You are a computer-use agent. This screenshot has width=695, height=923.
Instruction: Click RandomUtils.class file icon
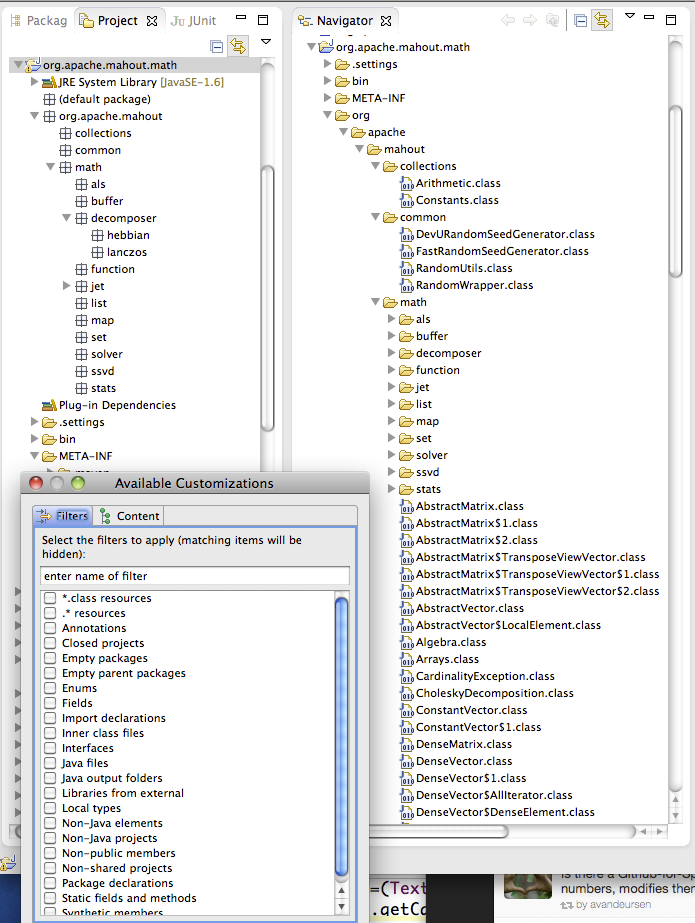[407, 268]
